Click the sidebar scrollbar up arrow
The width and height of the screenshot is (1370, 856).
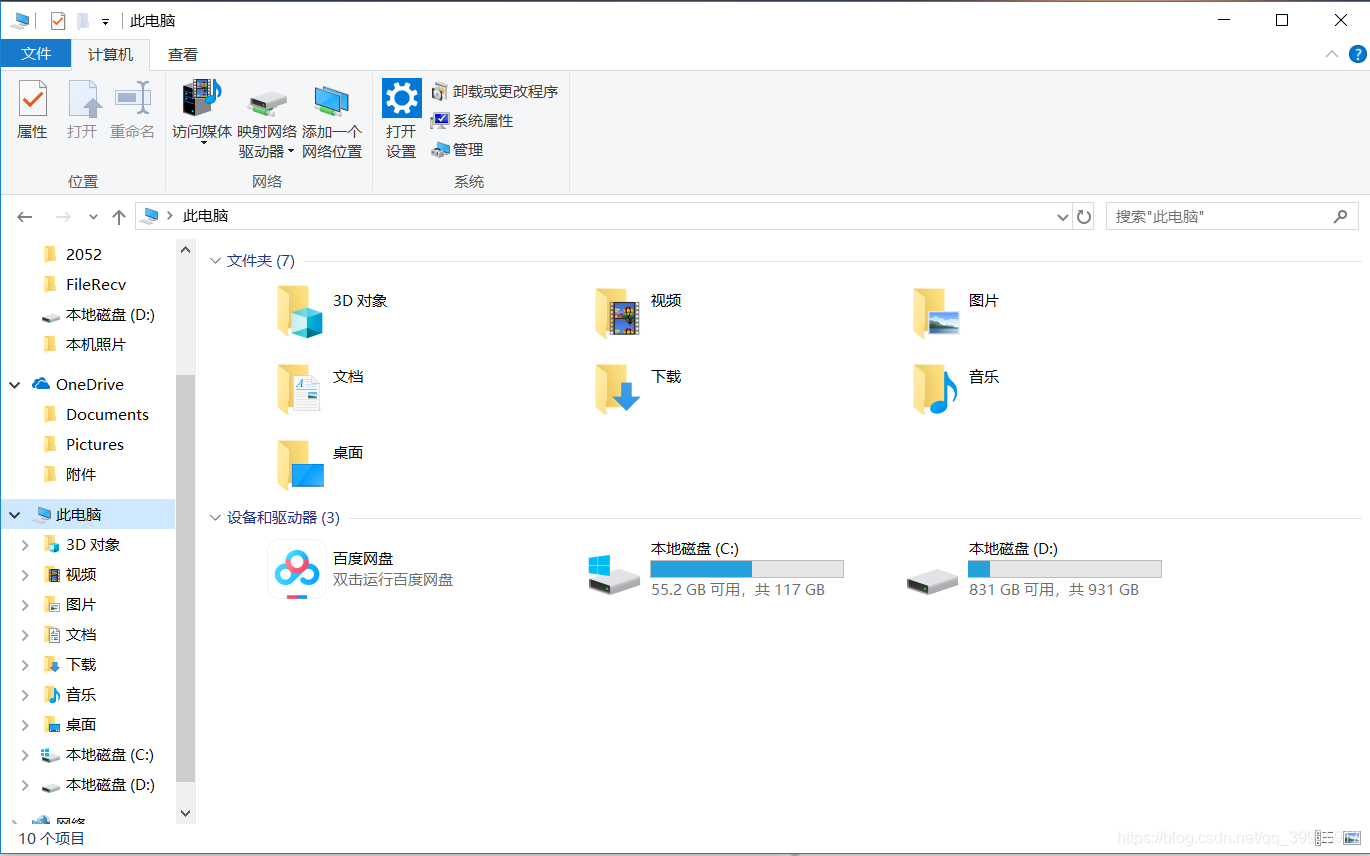tap(185, 250)
